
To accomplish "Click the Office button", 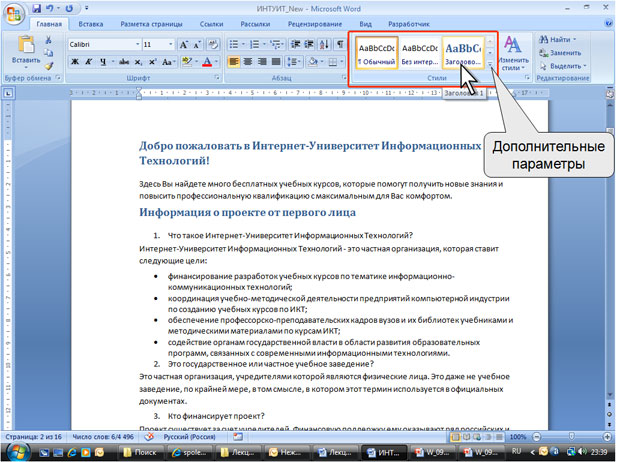I will tap(14, 14).
